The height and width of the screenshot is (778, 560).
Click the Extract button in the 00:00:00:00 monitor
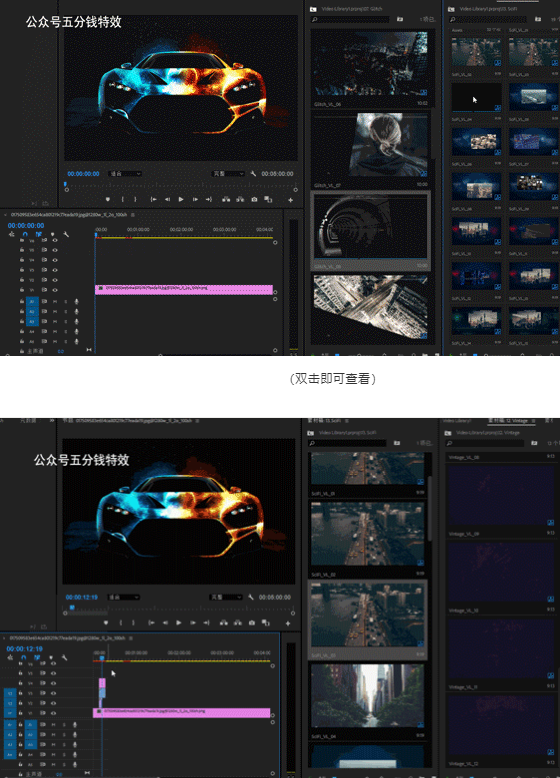(x=240, y=199)
